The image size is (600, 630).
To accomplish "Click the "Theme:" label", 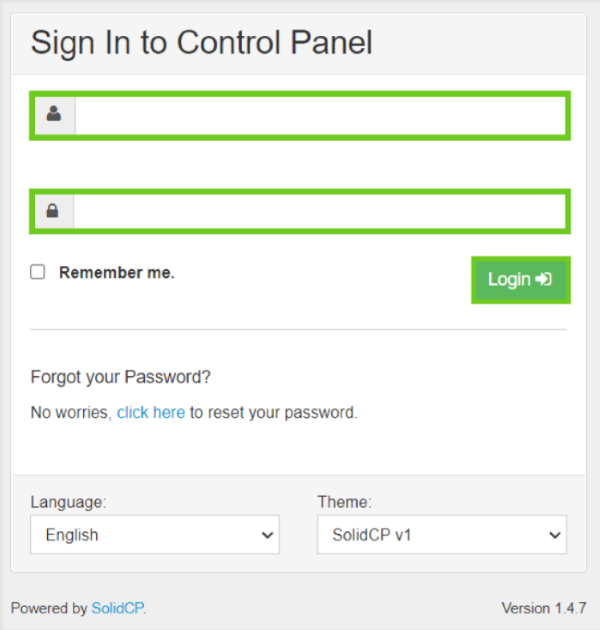I will [x=344, y=502].
